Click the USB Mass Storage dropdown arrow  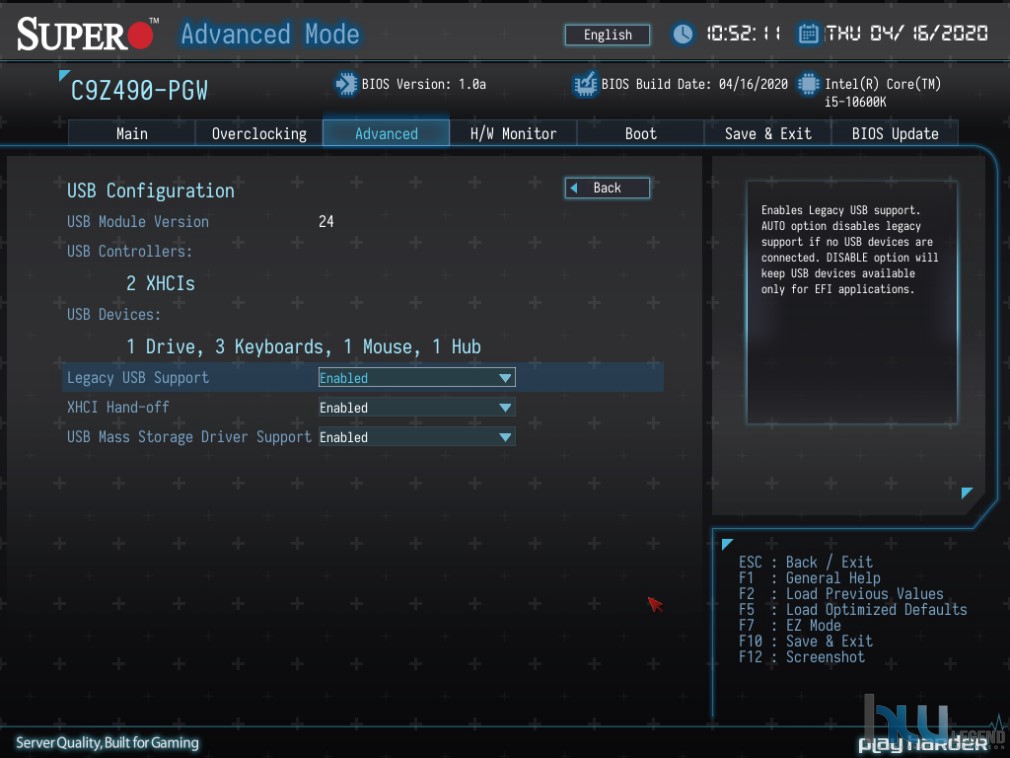[x=505, y=437]
